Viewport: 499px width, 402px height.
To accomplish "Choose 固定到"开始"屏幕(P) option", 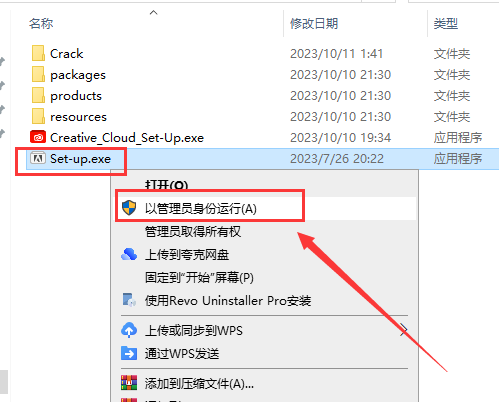I will pos(199,277).
